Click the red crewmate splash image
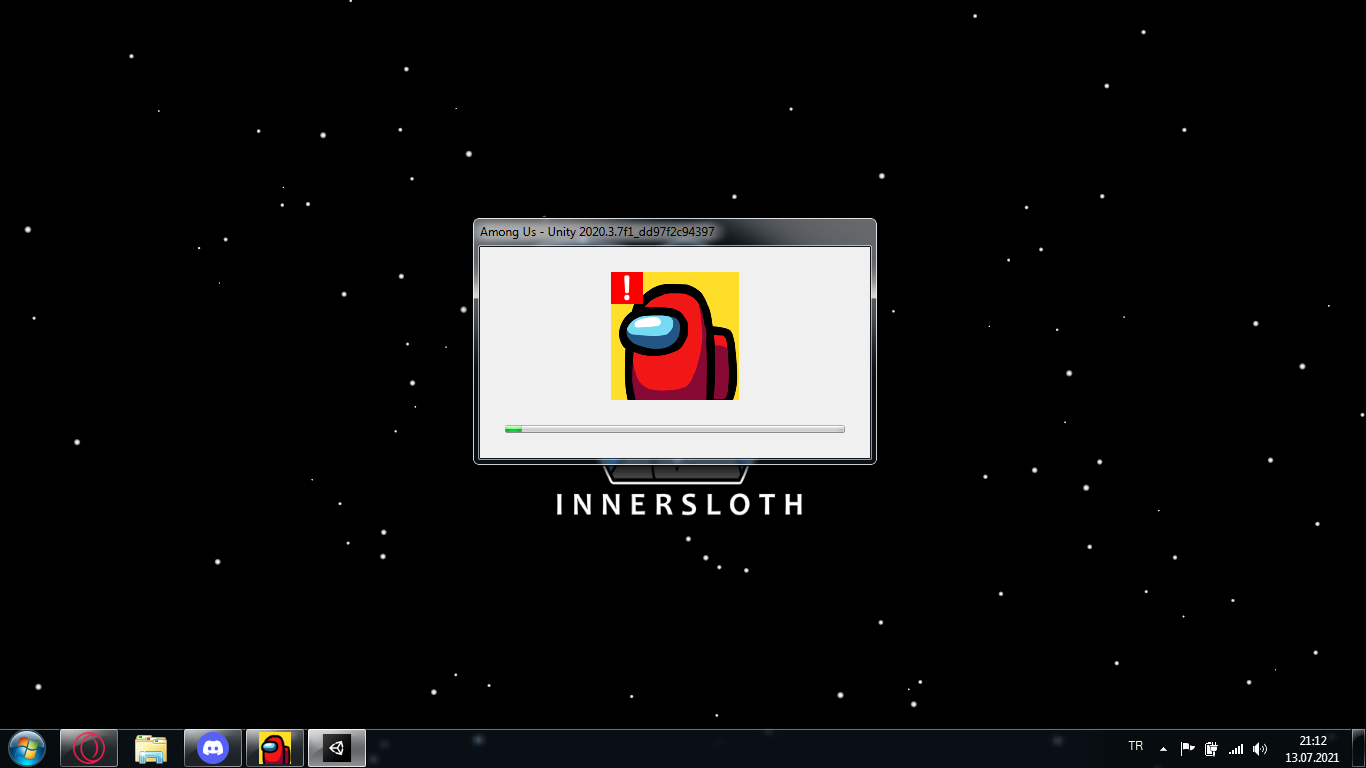The image size is (1366, 768). [675, 336]
